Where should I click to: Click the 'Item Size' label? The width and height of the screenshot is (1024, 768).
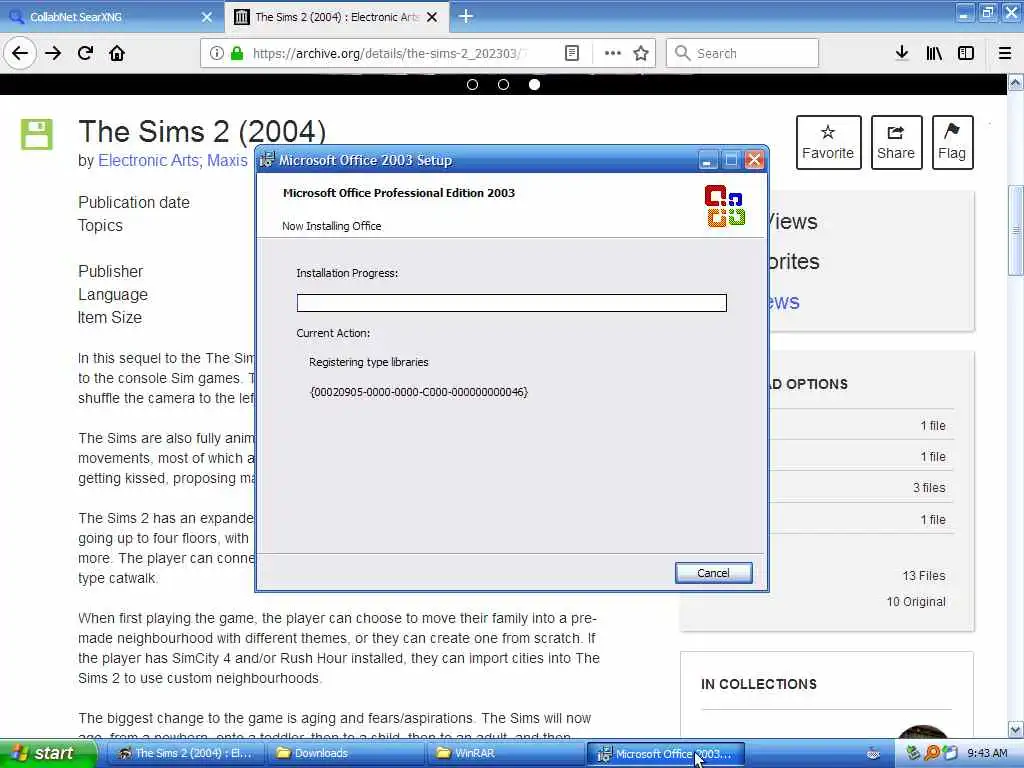pyautogui.click(x=110, y=317)
